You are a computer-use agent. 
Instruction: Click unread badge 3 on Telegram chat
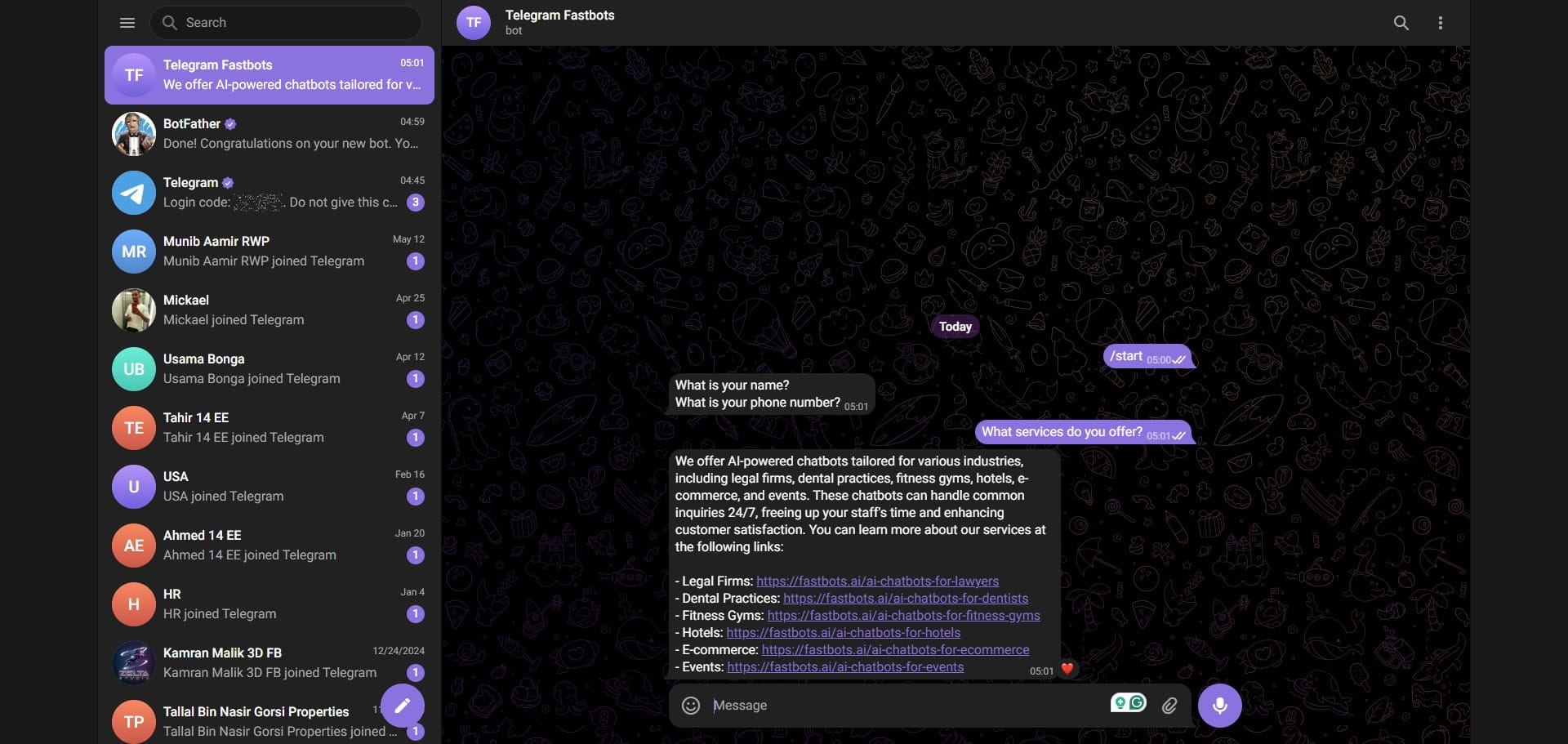[x=416, y=203]
